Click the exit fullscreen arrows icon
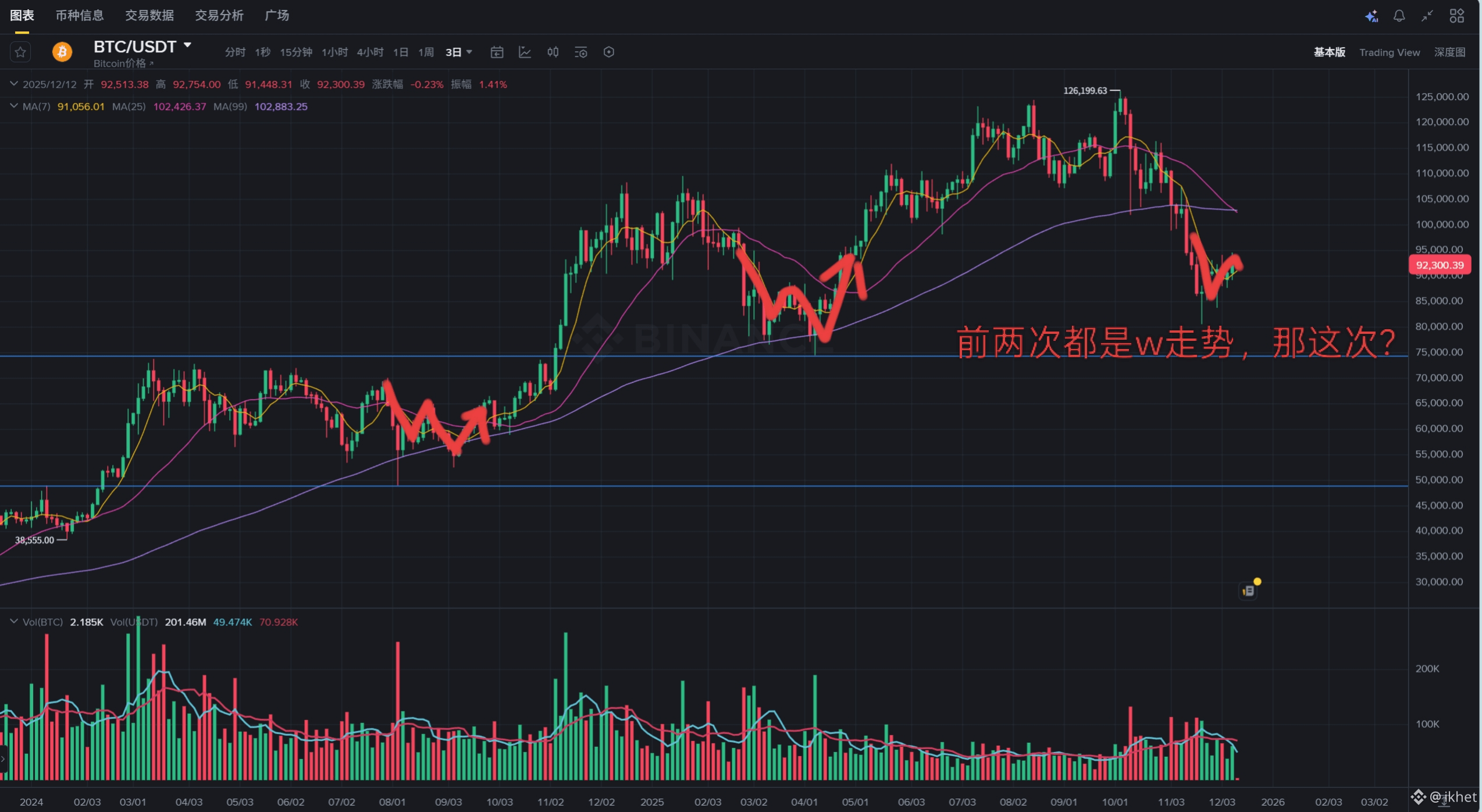Viewport: 1482px width, 812px height. point(1427,16)
